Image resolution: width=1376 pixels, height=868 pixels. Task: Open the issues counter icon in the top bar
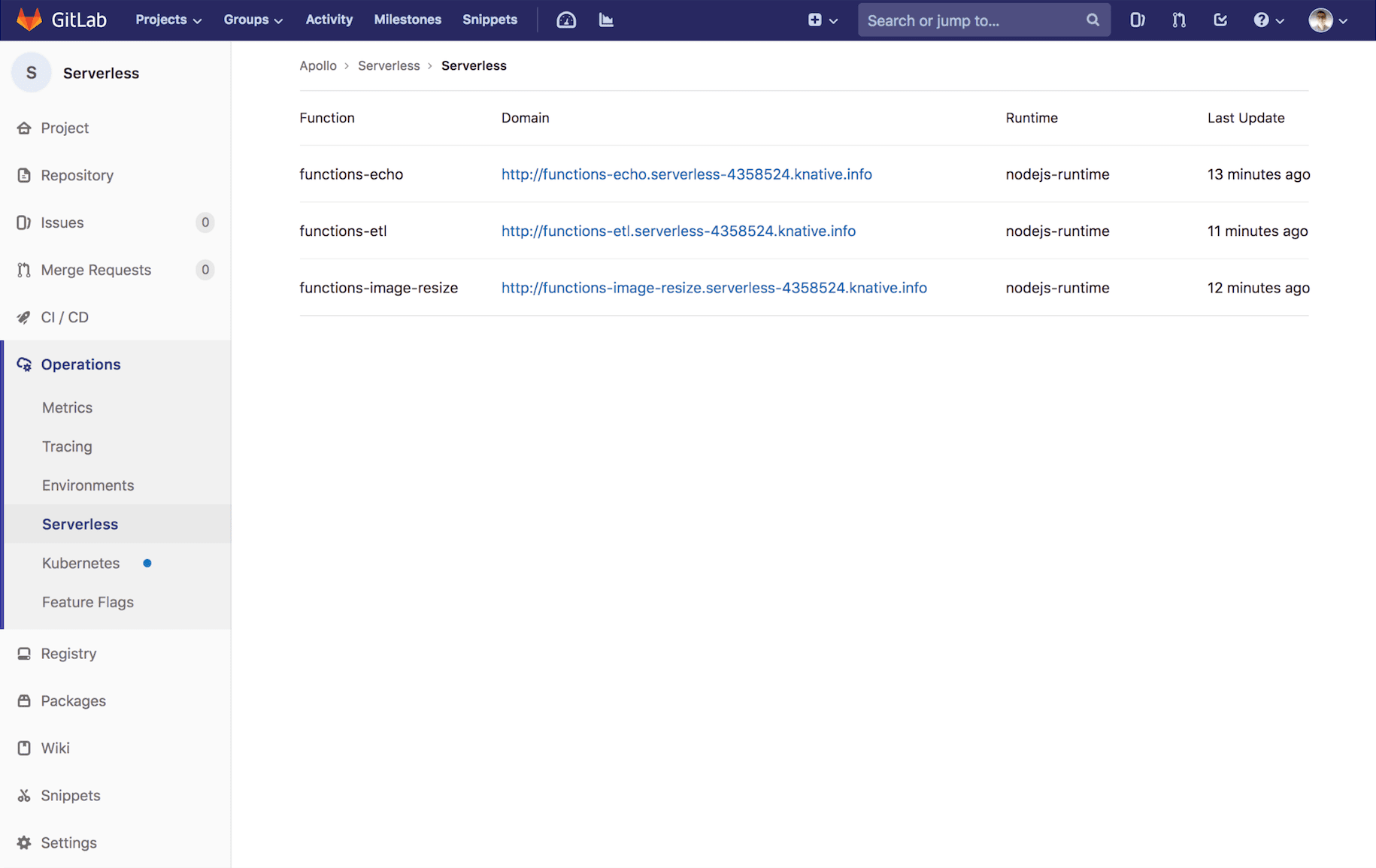tap(1137, 20)
